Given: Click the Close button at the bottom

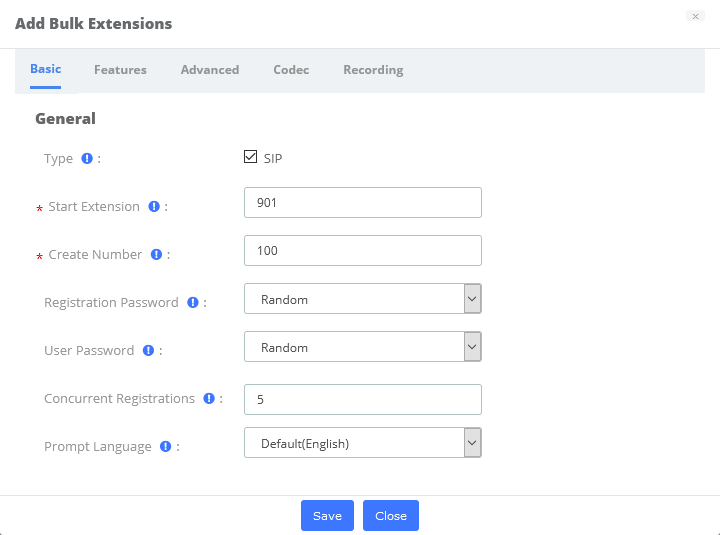Looking at the screenshot, I should (x=391, y=516).
